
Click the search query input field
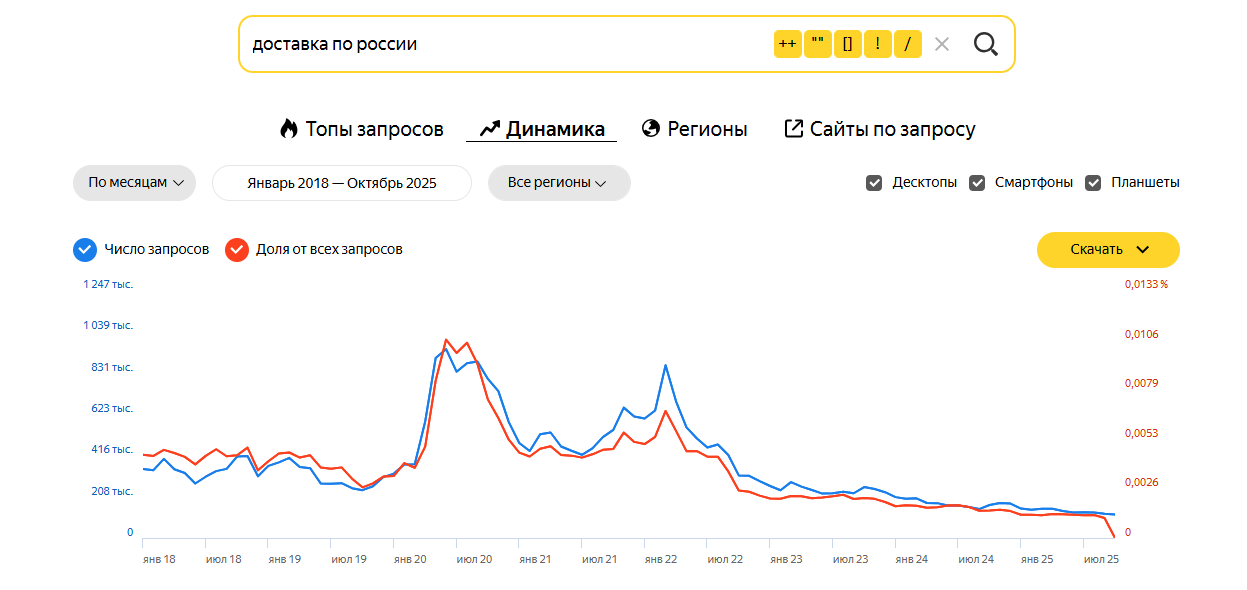coord(500,44)
